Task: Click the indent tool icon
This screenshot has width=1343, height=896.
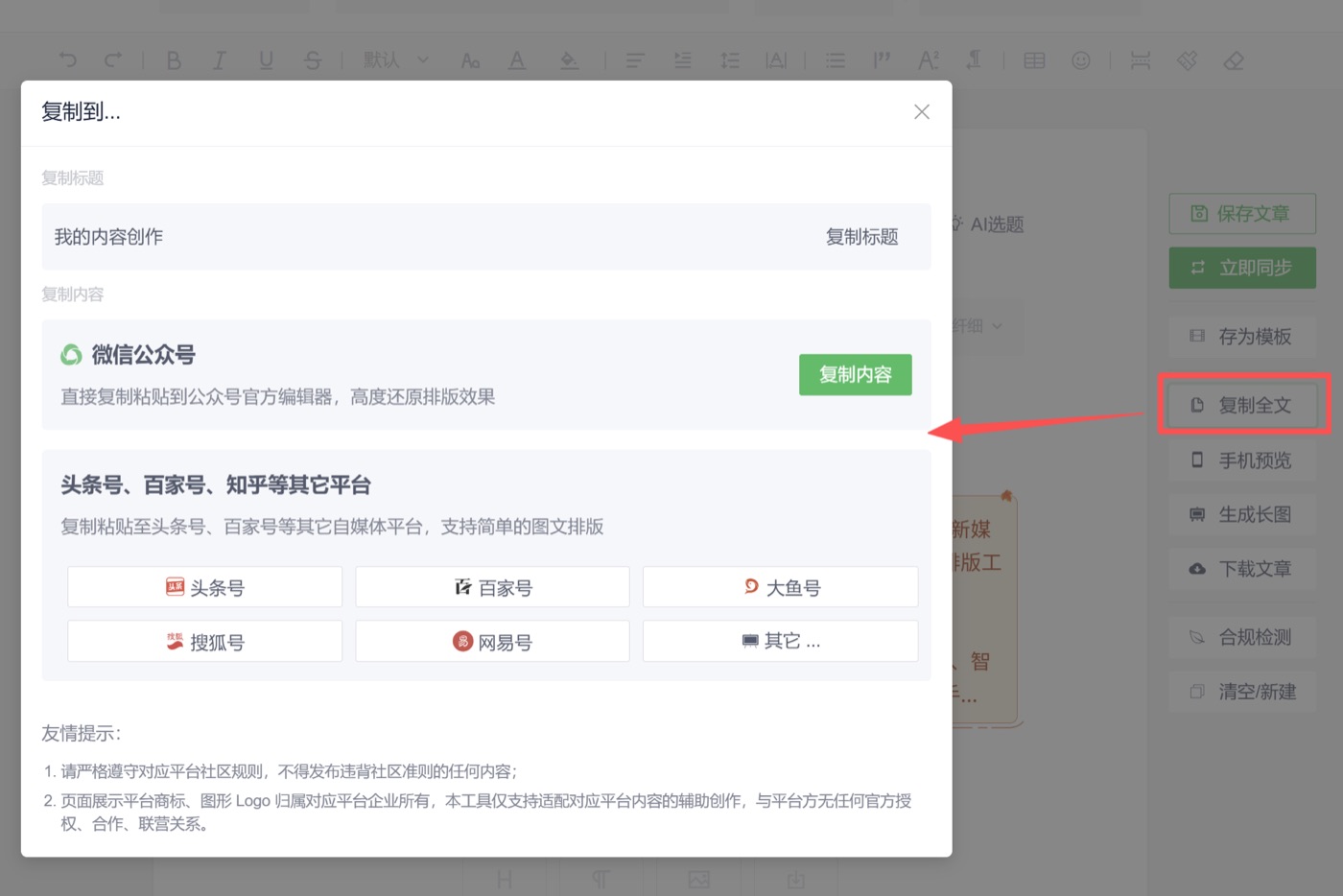Action: (683, 60)
